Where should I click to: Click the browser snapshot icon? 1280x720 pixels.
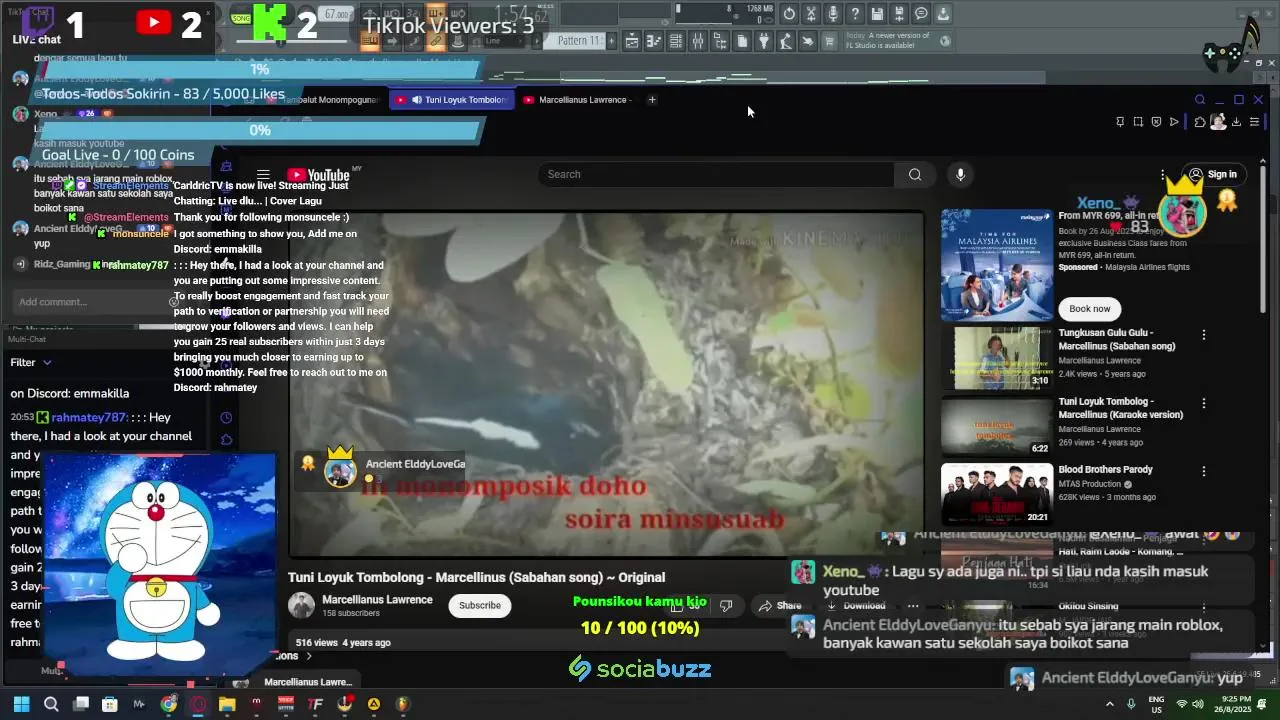[x=1138, y=122]
